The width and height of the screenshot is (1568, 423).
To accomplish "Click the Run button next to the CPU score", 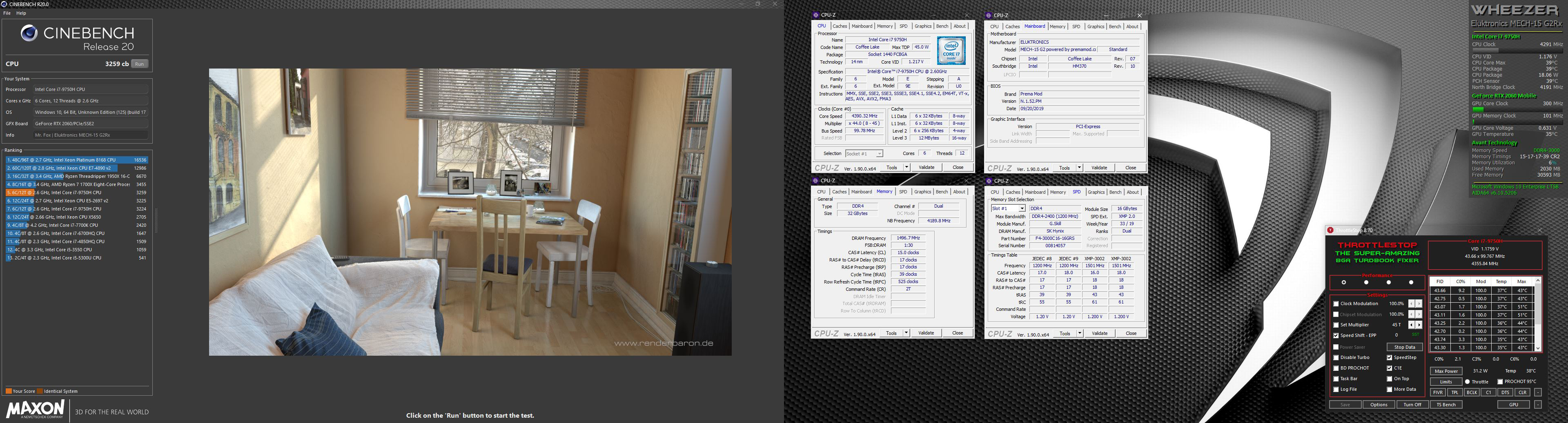I will coord(139,64).
